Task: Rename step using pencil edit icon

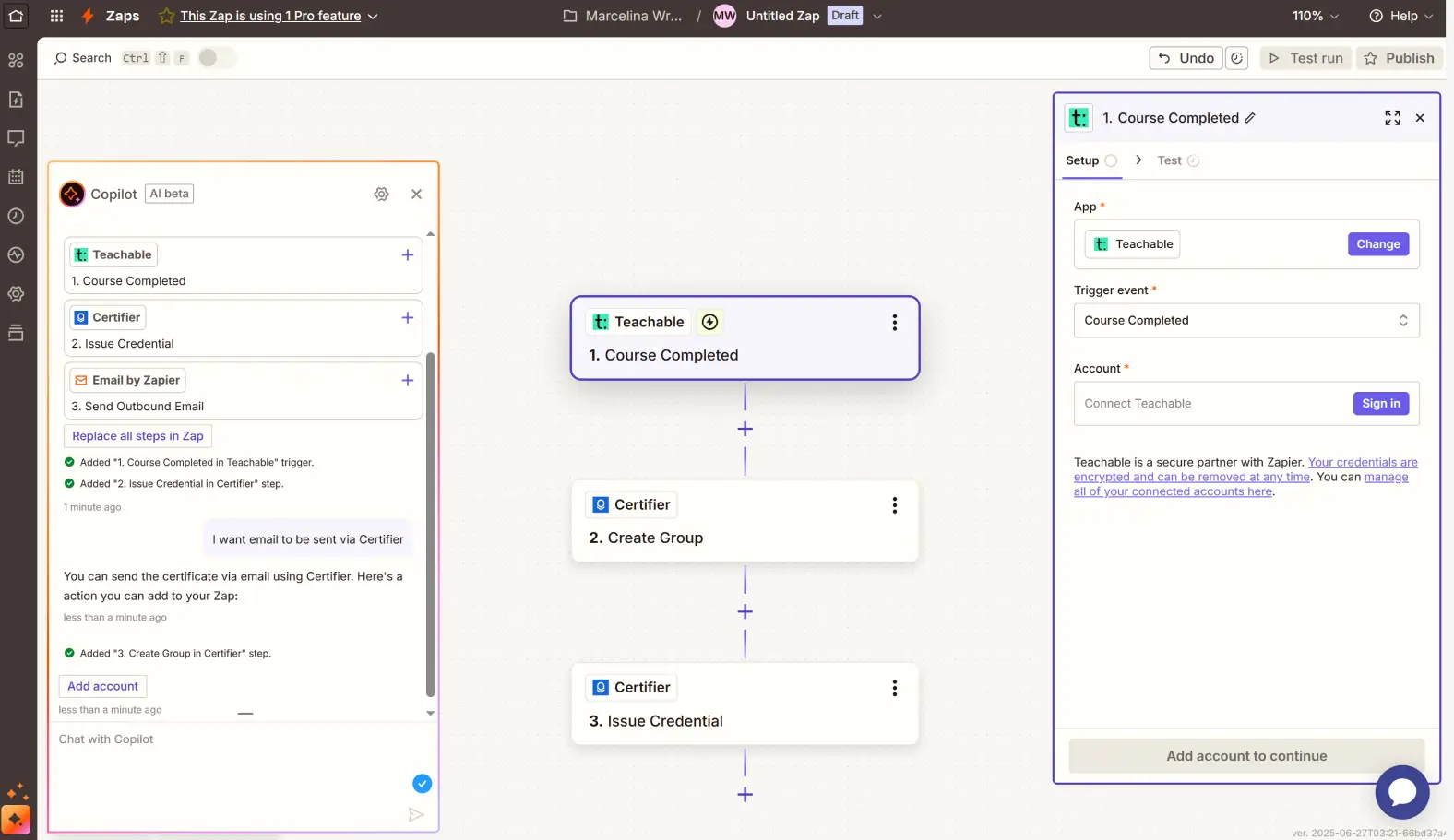Action: [x=1250, y=118]
